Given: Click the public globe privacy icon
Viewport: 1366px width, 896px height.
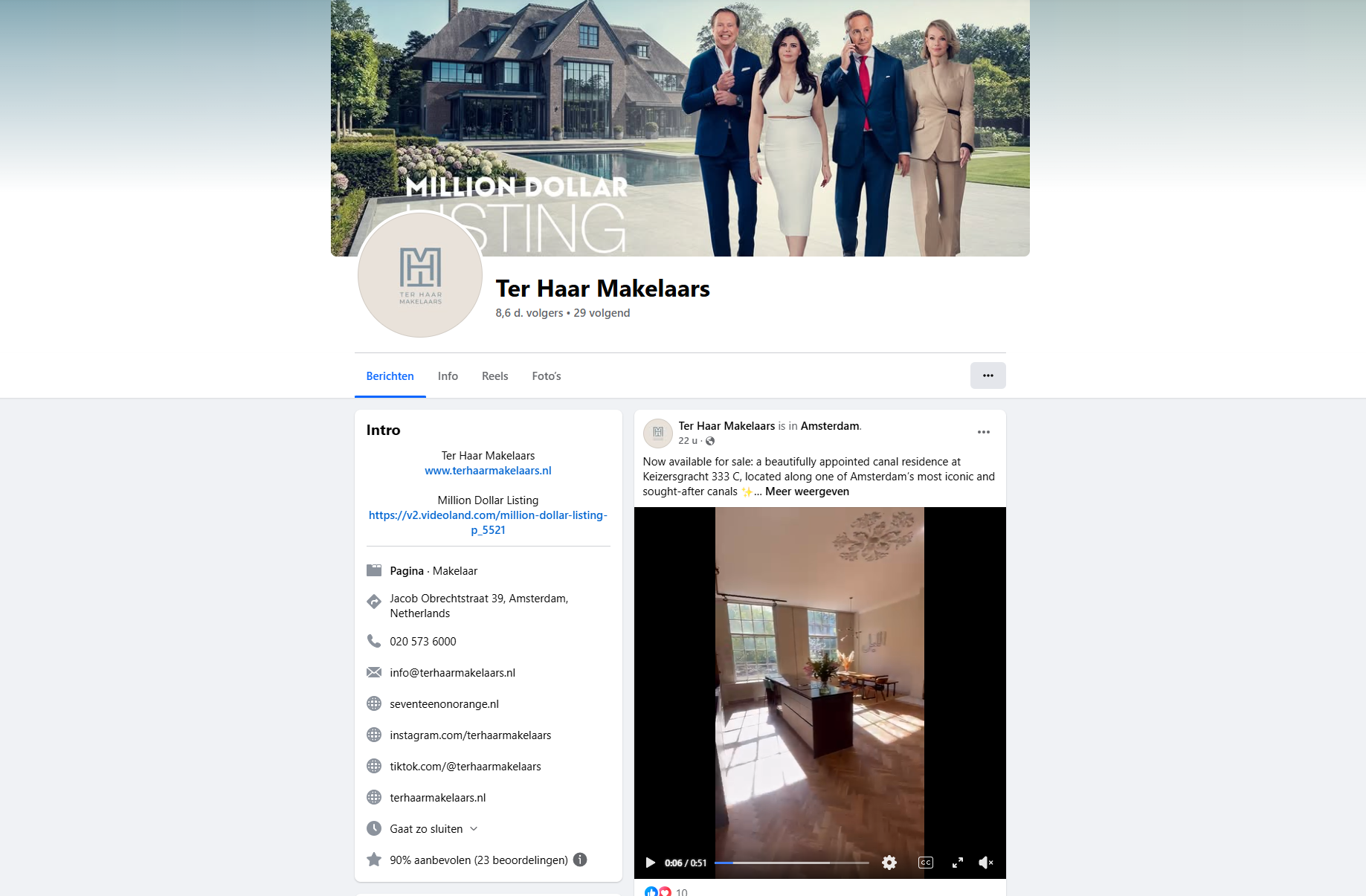Looking at the screenshot, I should tap(710, 441).
